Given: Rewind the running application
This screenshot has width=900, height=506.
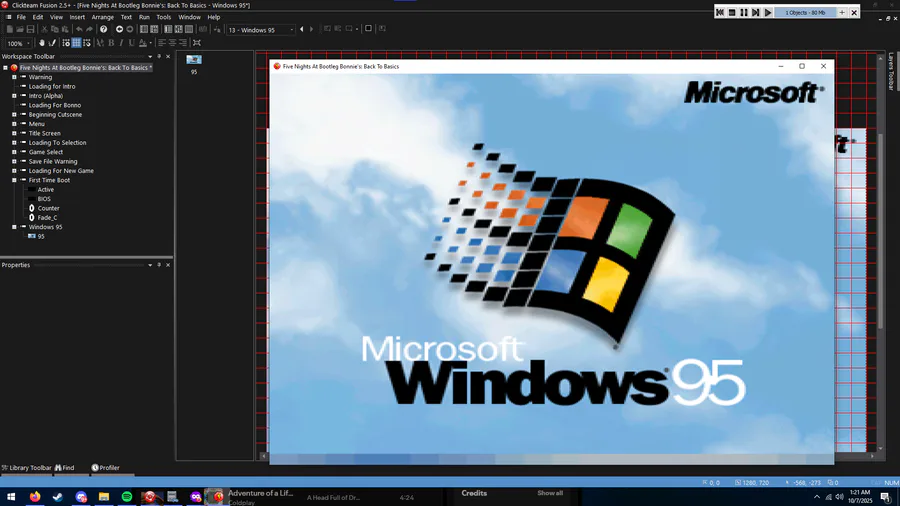Looking at the screenshot, I should pos(720,13).
